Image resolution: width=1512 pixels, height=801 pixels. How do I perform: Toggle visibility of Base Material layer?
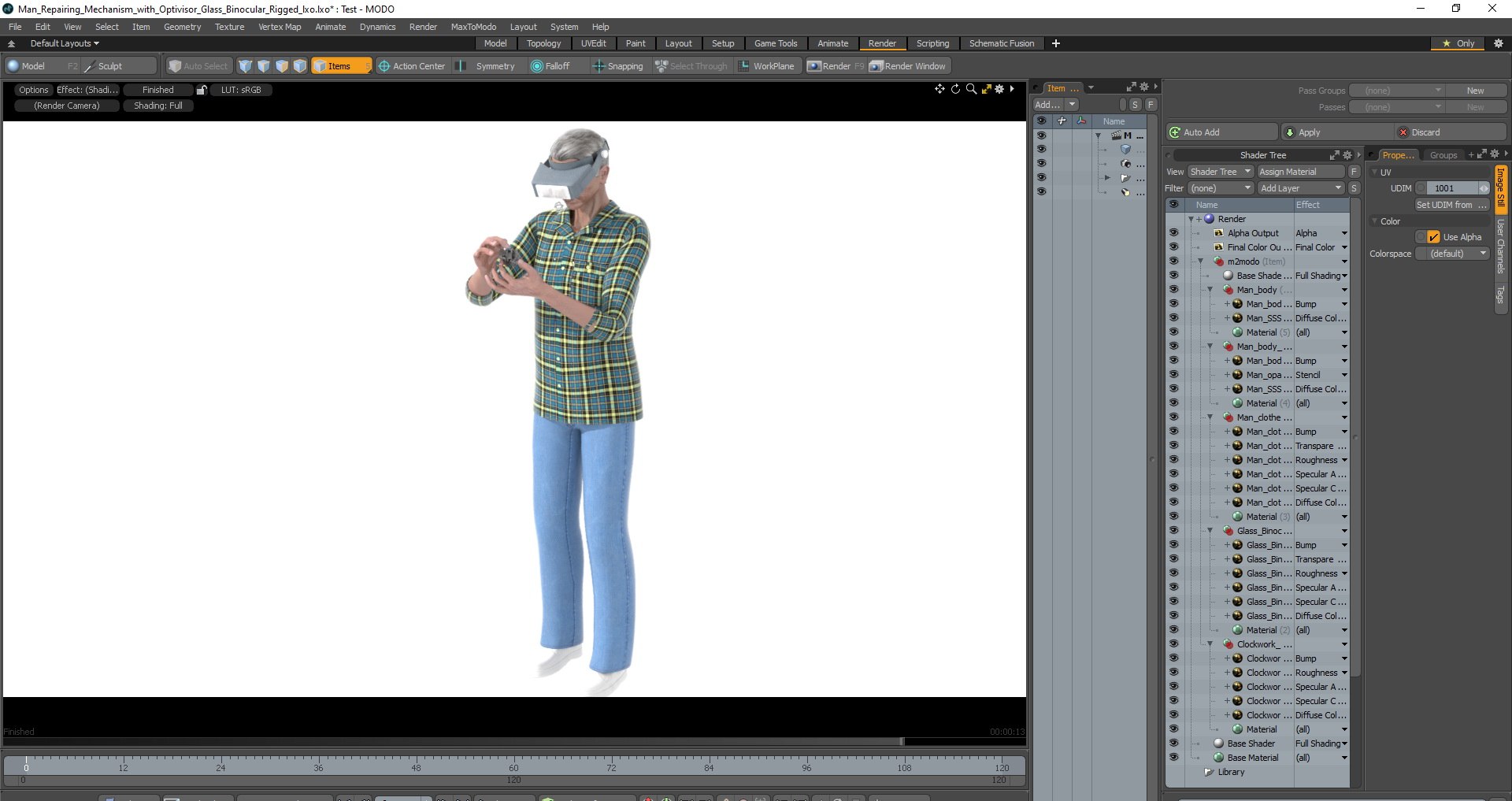1173,758
